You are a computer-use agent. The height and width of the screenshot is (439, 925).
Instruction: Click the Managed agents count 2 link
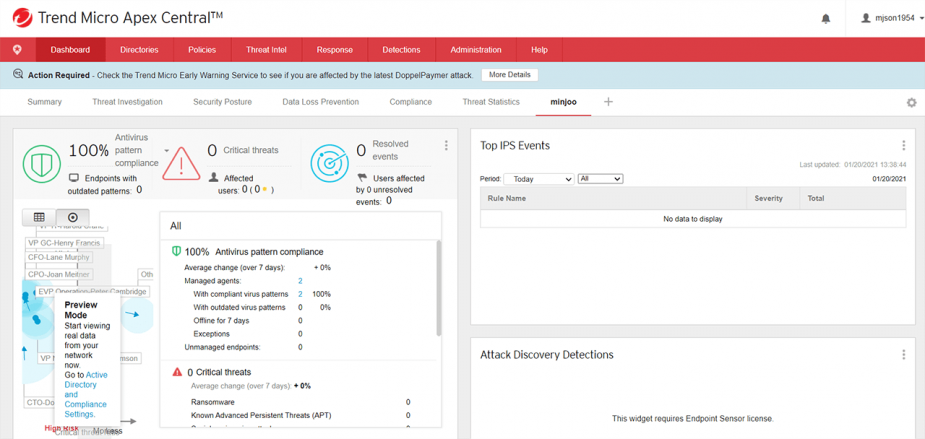tap(300, 281)
